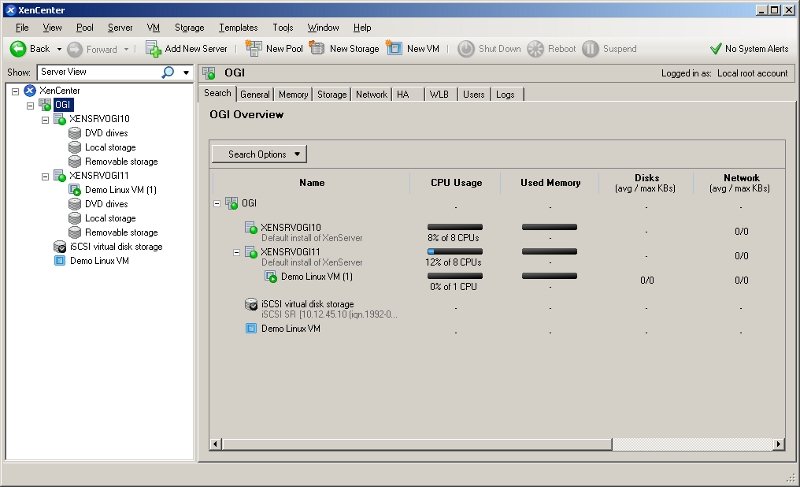Screen dimensions: 800x487
Task: Click the search magnifier icon in Show box
Action: 167,72
